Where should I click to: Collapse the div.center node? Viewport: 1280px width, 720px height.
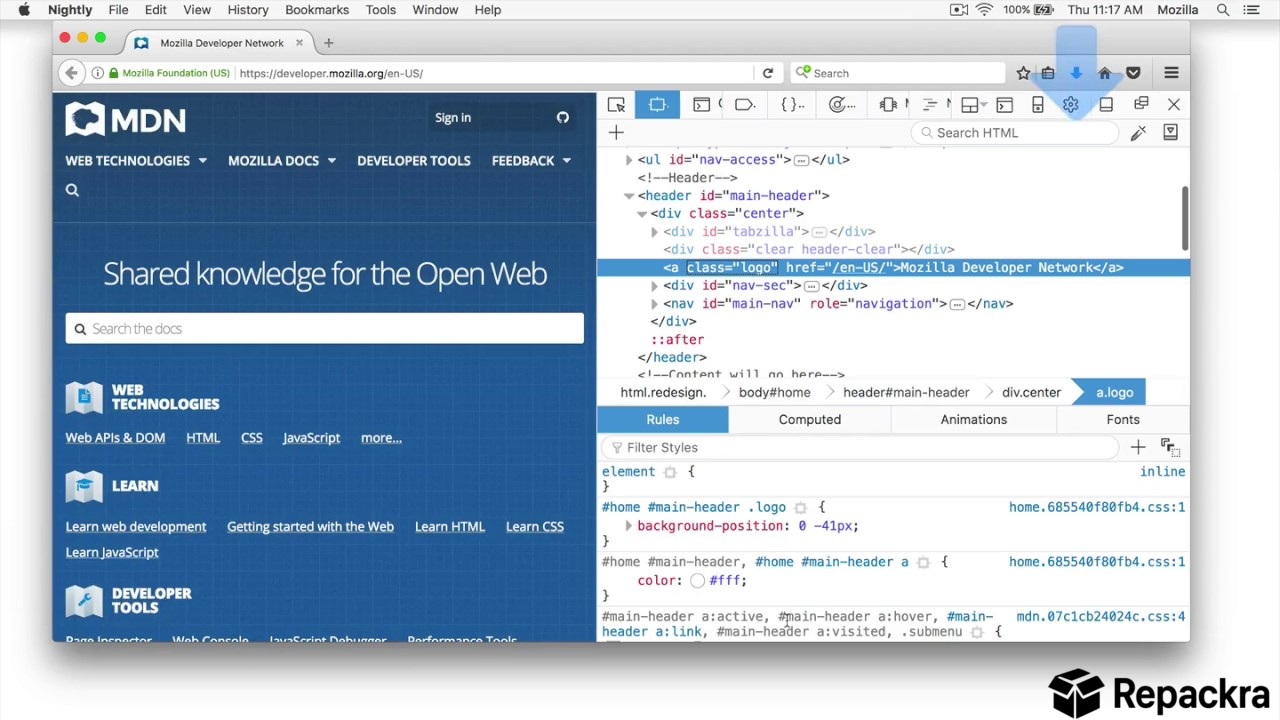pos(642,214)
